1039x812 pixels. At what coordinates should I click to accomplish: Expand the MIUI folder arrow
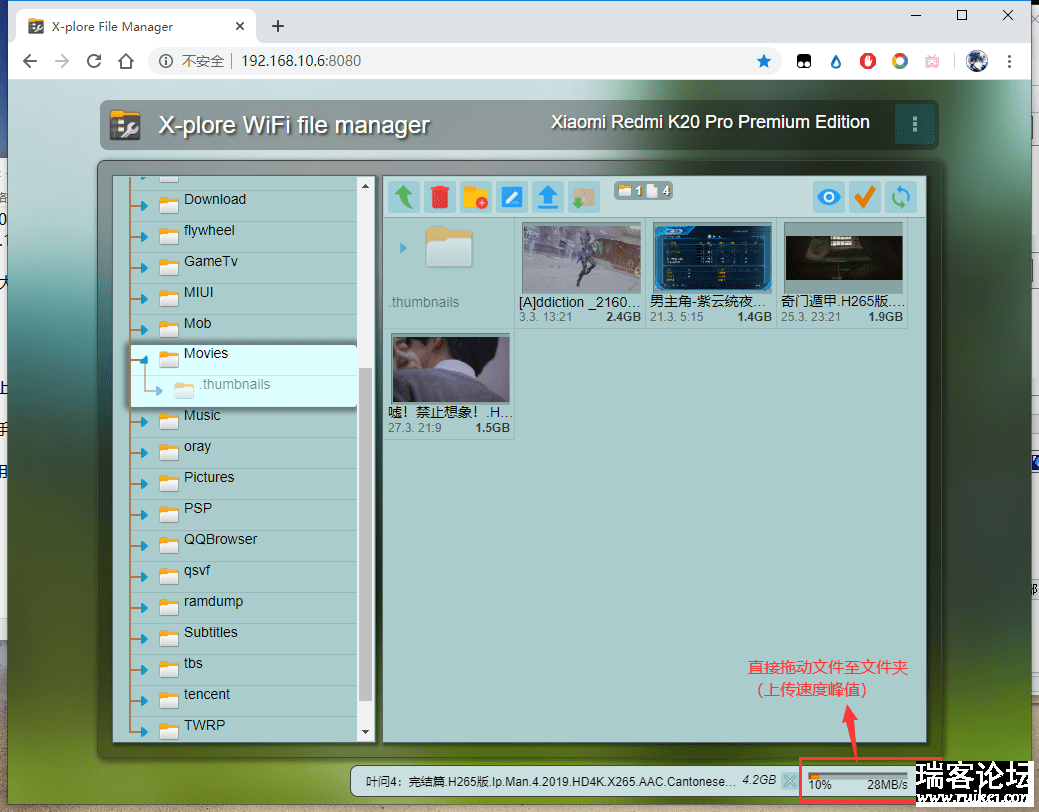[x=143, y=299]
